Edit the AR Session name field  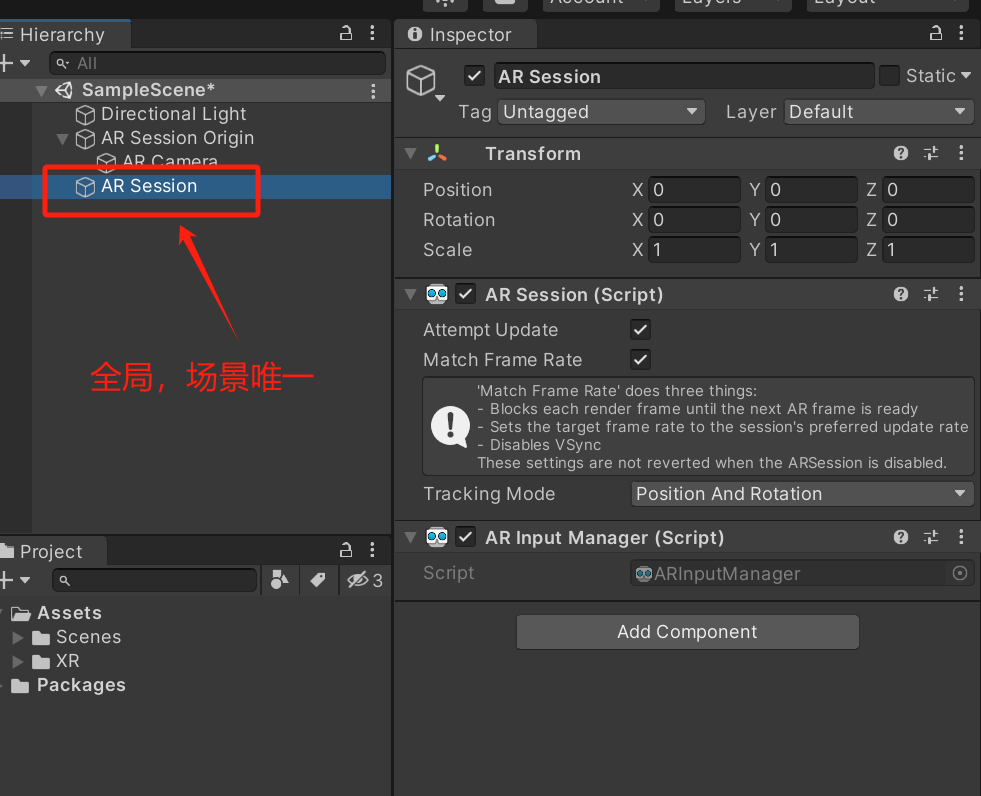point(684,76)
